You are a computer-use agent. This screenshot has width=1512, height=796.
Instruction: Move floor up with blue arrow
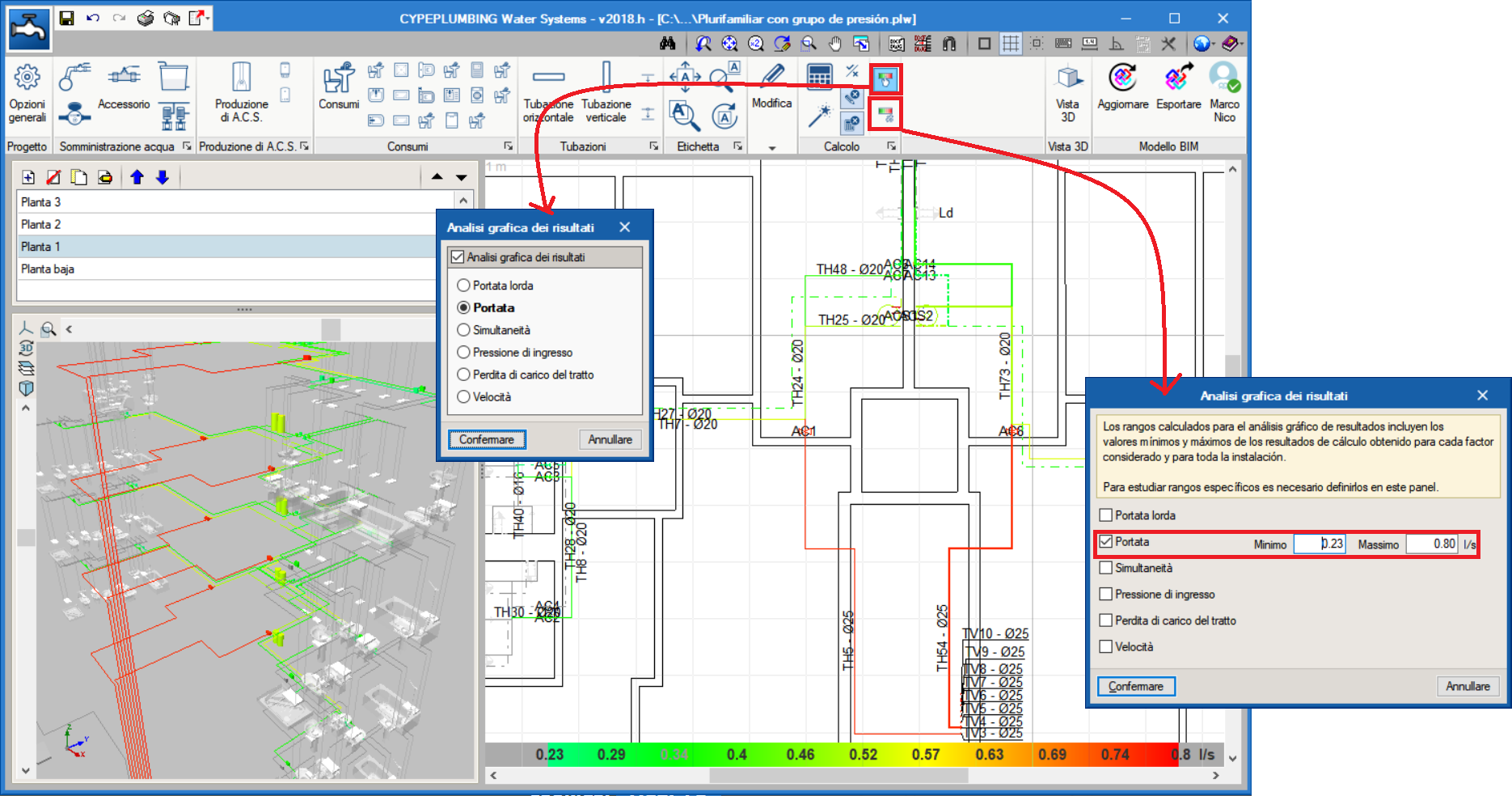tap(137, 177)
